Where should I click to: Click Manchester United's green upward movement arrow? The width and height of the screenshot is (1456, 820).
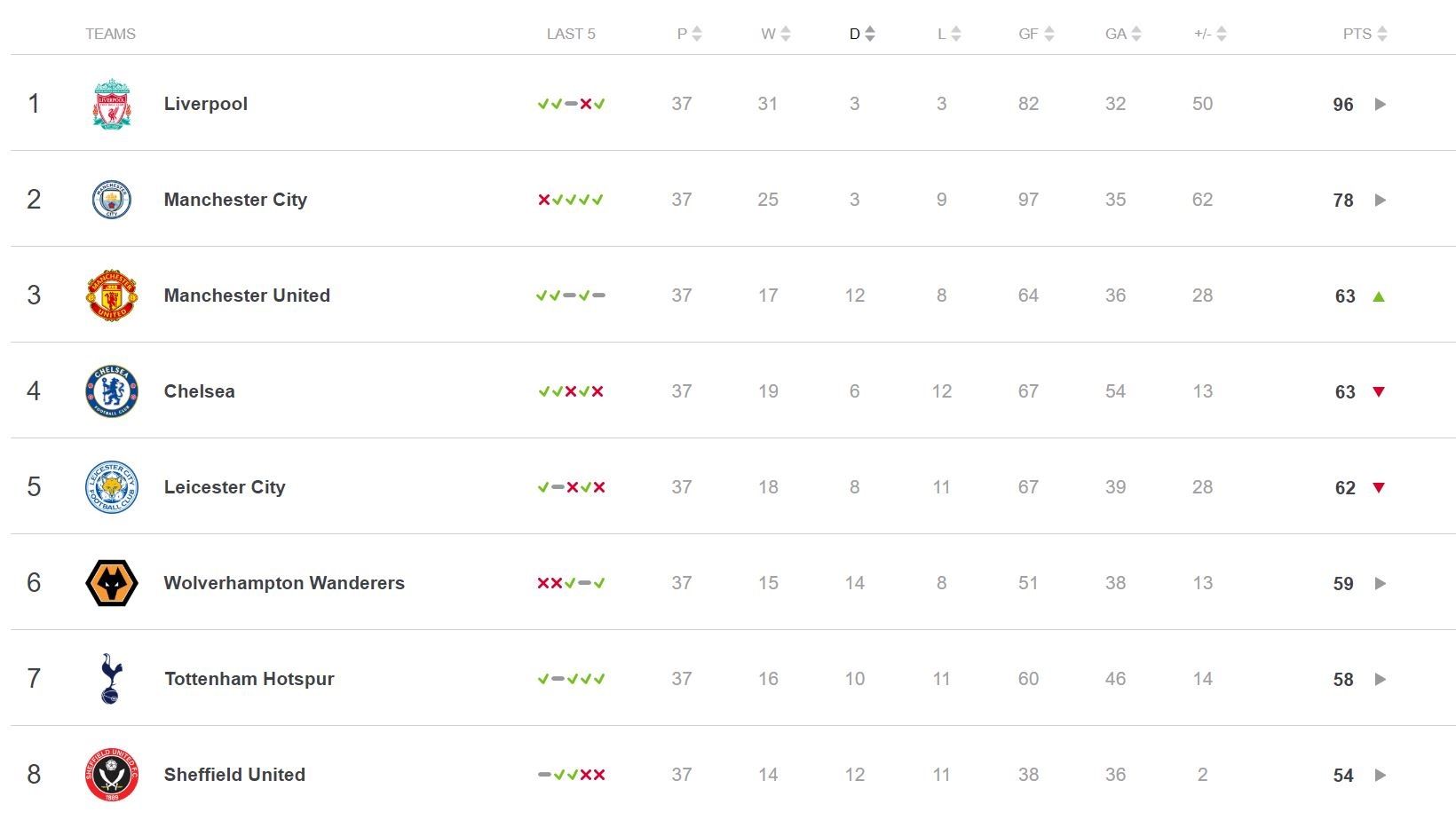pyautogui.click(x=1379, y=296)
